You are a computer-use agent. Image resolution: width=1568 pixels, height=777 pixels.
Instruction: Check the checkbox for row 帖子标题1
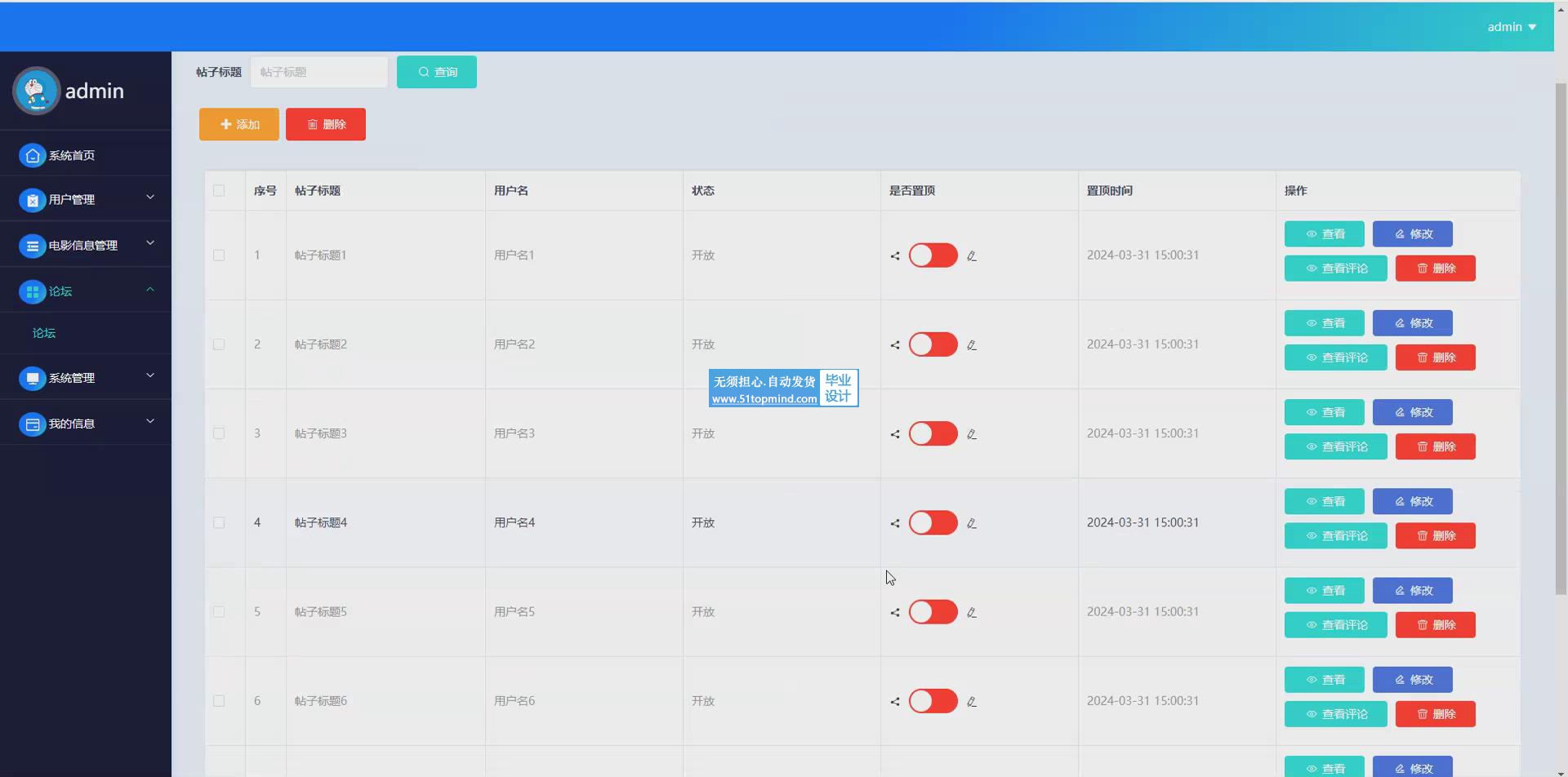click(x=219, y=255)
